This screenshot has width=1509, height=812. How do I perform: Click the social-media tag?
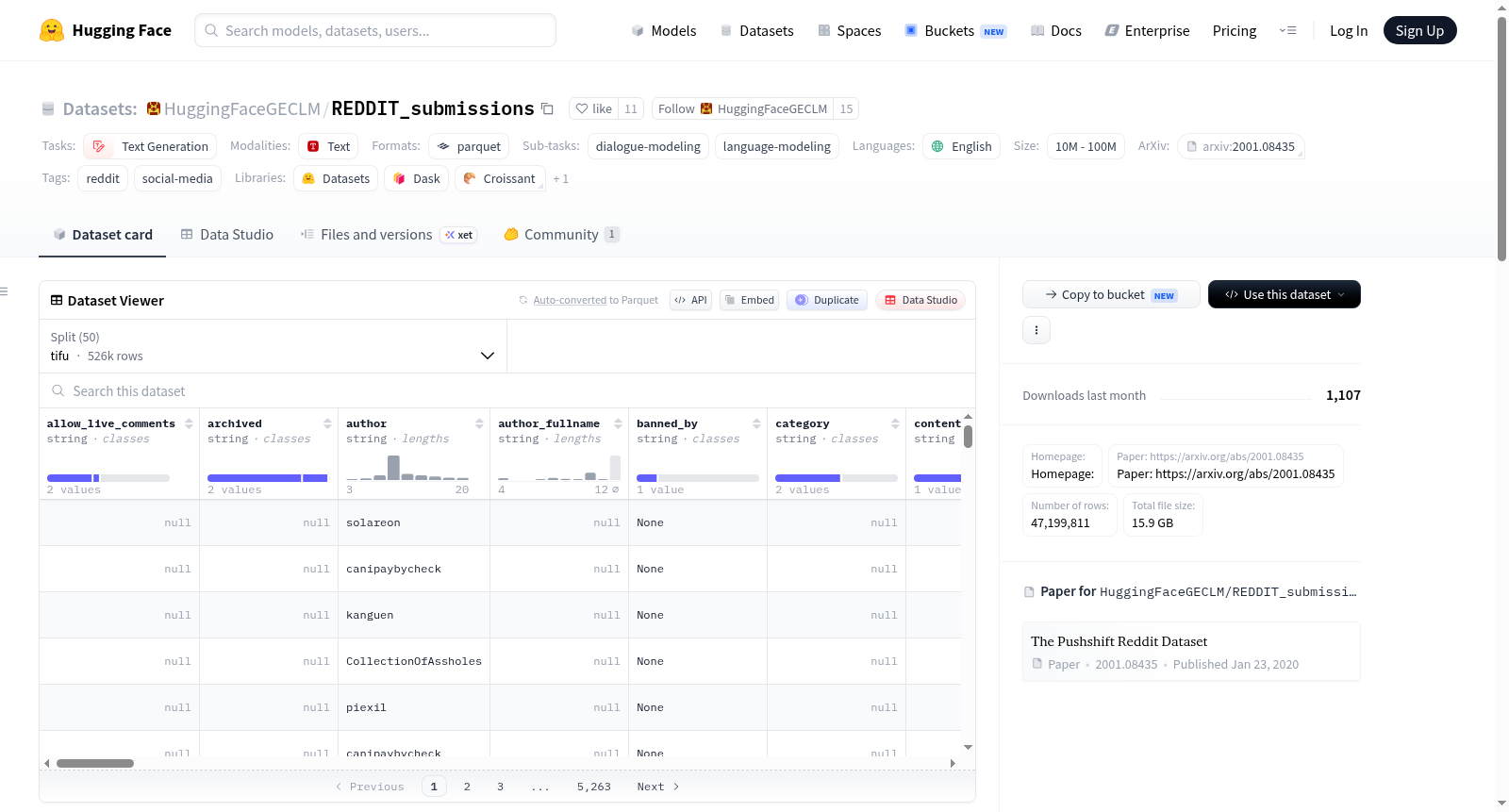click(x=177, y=178)
